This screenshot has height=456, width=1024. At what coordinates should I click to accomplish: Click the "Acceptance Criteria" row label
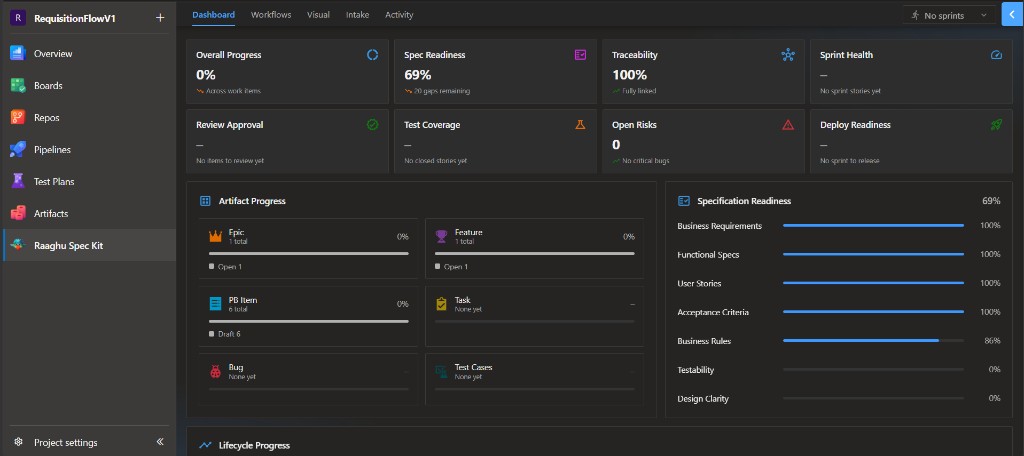pyautogui.click(x=713, y=312)
